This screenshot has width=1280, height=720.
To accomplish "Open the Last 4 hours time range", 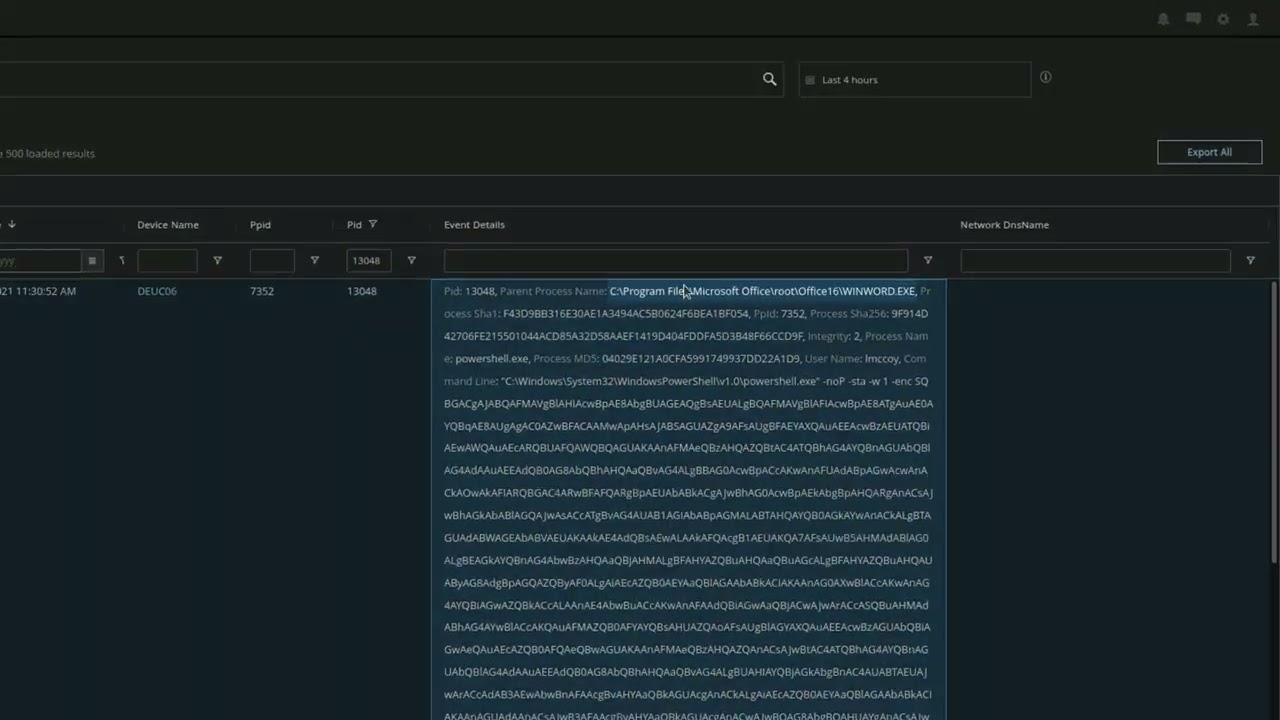I will pos(914,80).
